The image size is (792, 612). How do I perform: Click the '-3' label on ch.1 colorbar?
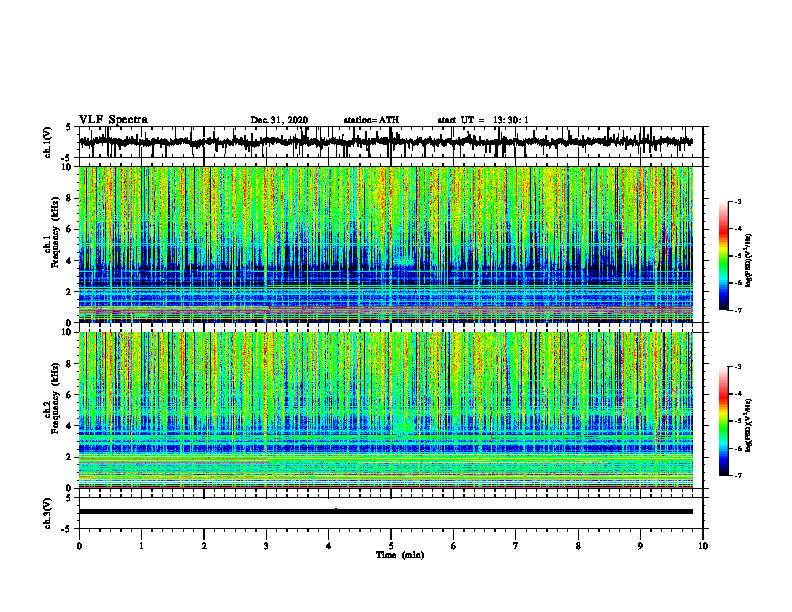click(738, 201)
